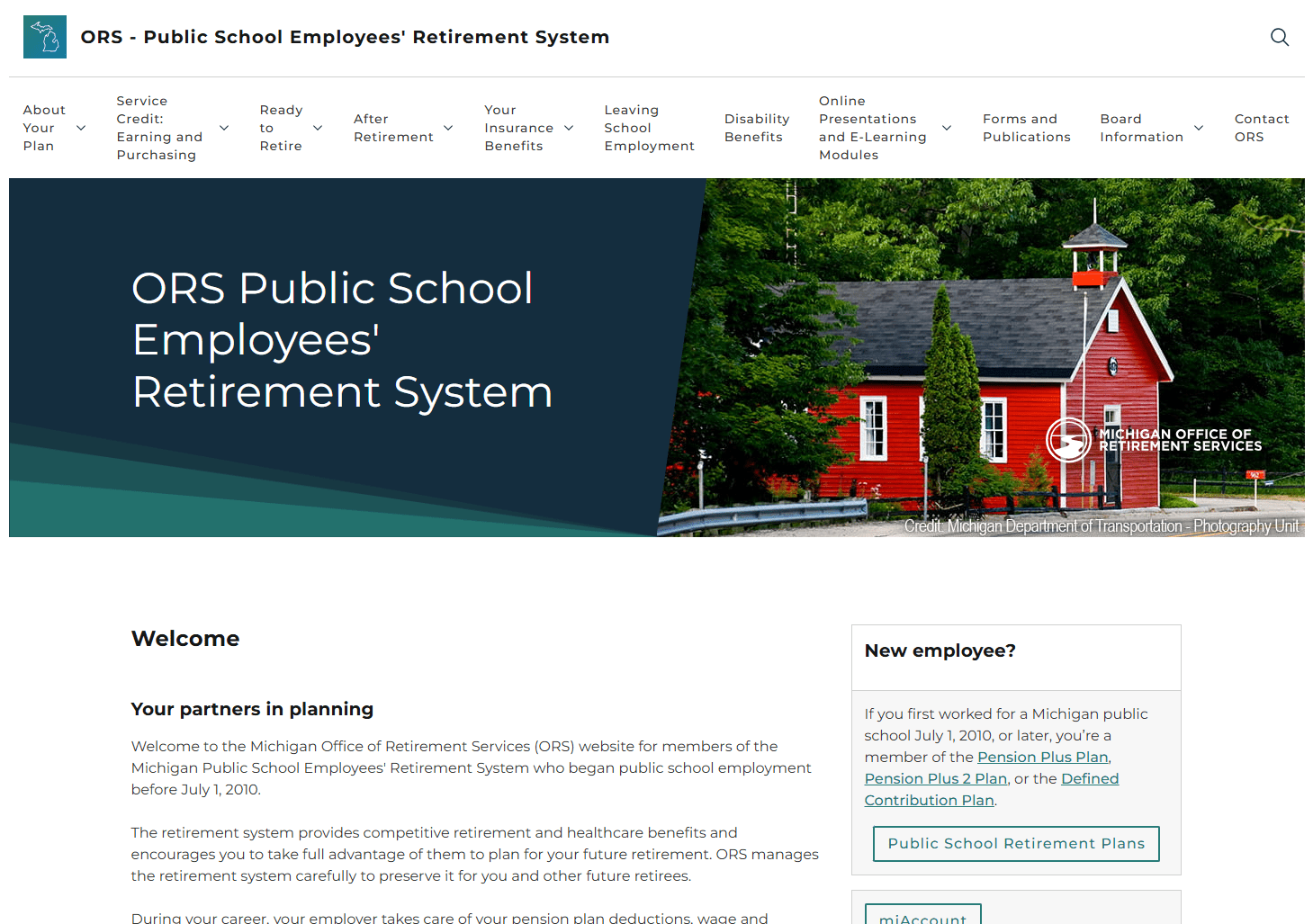The height and width of the screenshot is (924, 1313).
Task: Click the Pension Plus 2 Plan link
Action: (x=936, y=778)
